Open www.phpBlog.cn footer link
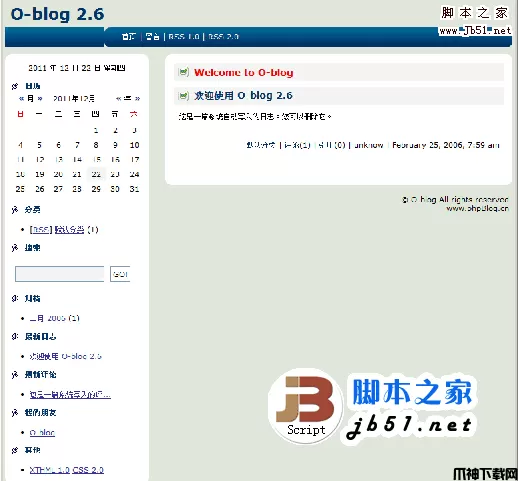This screenshot has height=481, width=518. pos(477,208)
